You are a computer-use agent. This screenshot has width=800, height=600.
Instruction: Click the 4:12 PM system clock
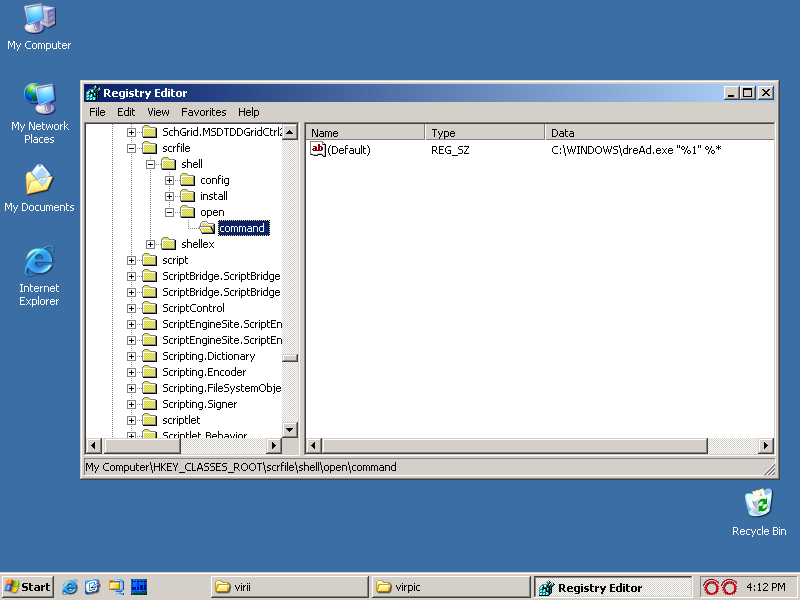click(765, 587)
